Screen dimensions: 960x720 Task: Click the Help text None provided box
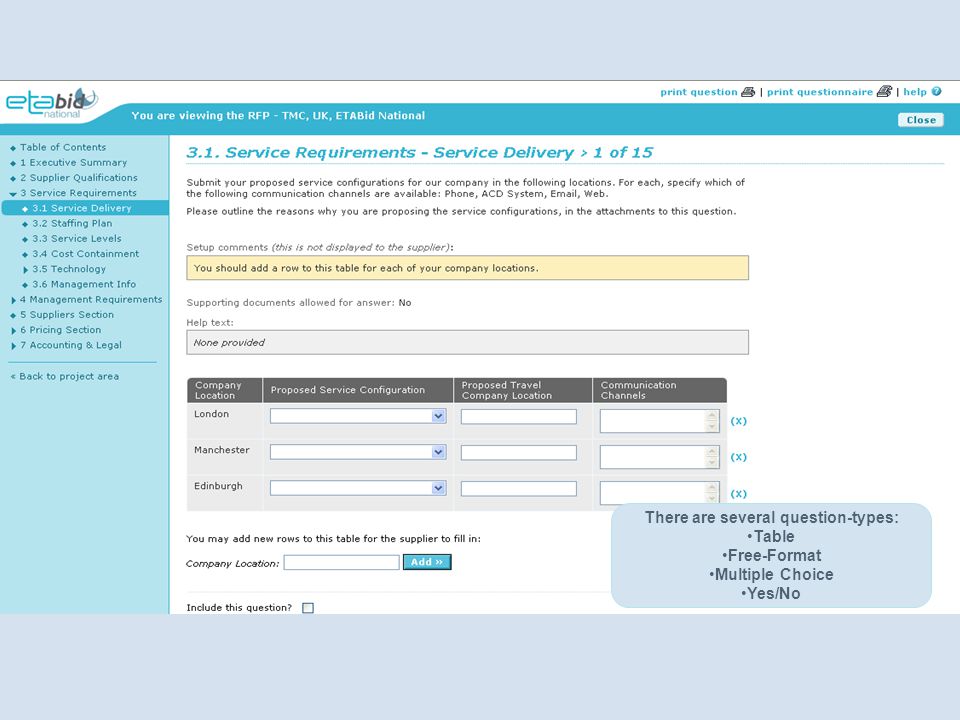click(467, 342)
